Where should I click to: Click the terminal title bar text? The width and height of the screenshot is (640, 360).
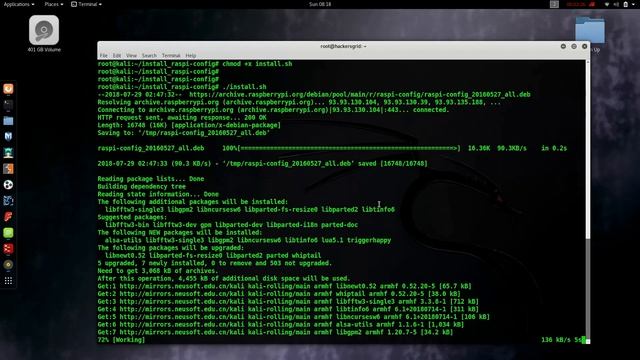click(x=343, y=47)
